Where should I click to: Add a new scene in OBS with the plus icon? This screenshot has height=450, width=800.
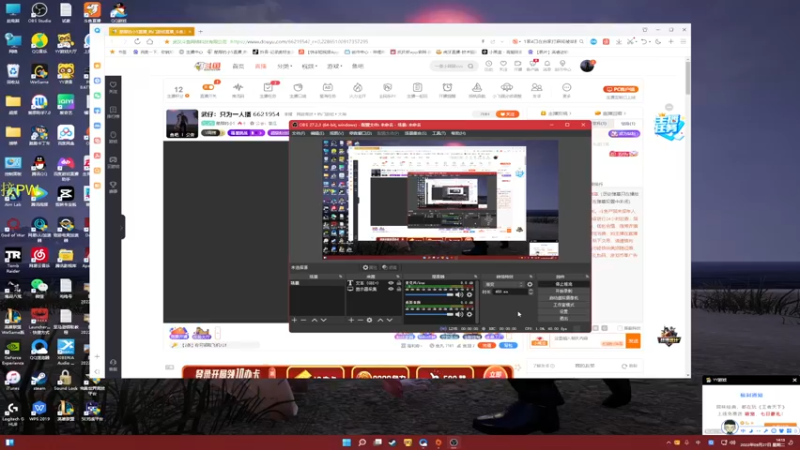click(x=294, y=320)
